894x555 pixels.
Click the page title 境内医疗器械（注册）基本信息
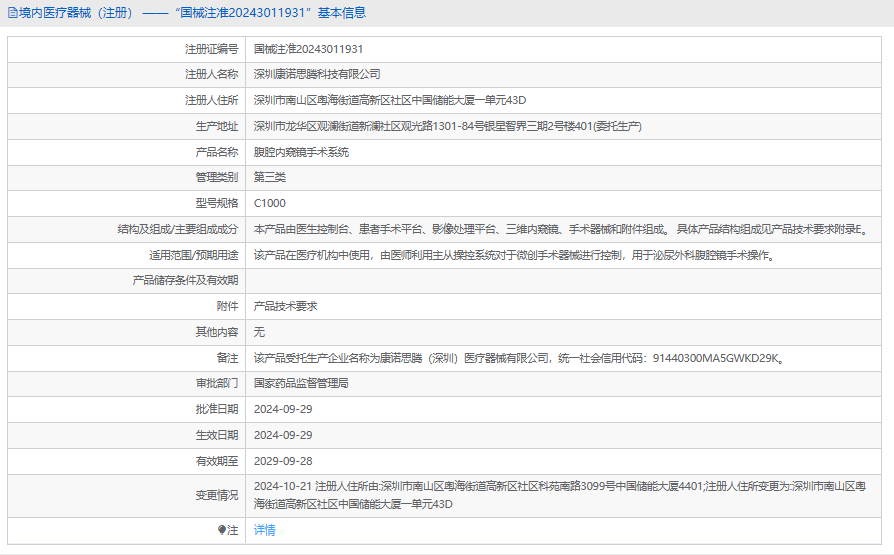(192, 13)
